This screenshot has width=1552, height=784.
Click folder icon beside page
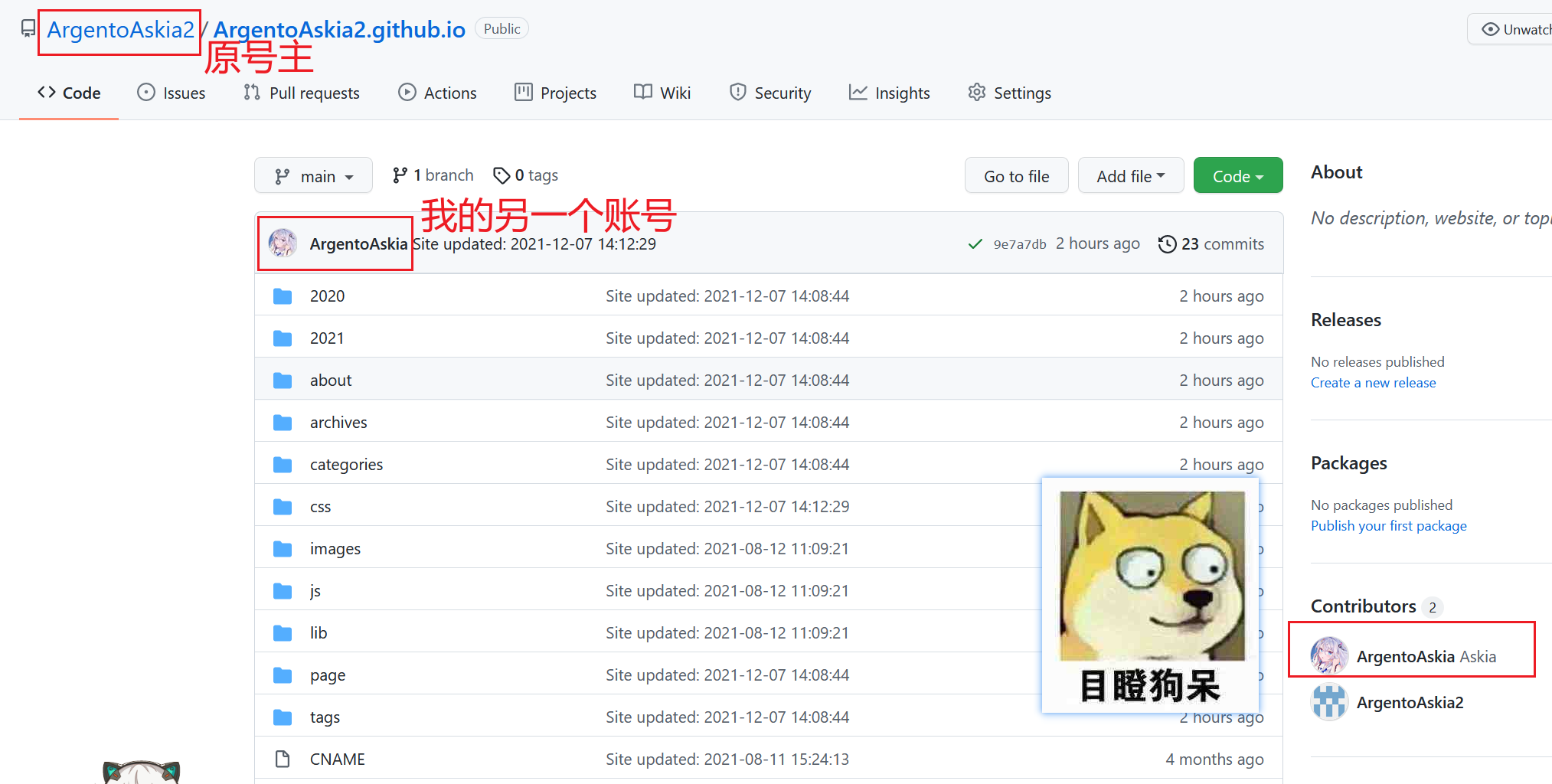pyautogui.click(x=283, y=675)
